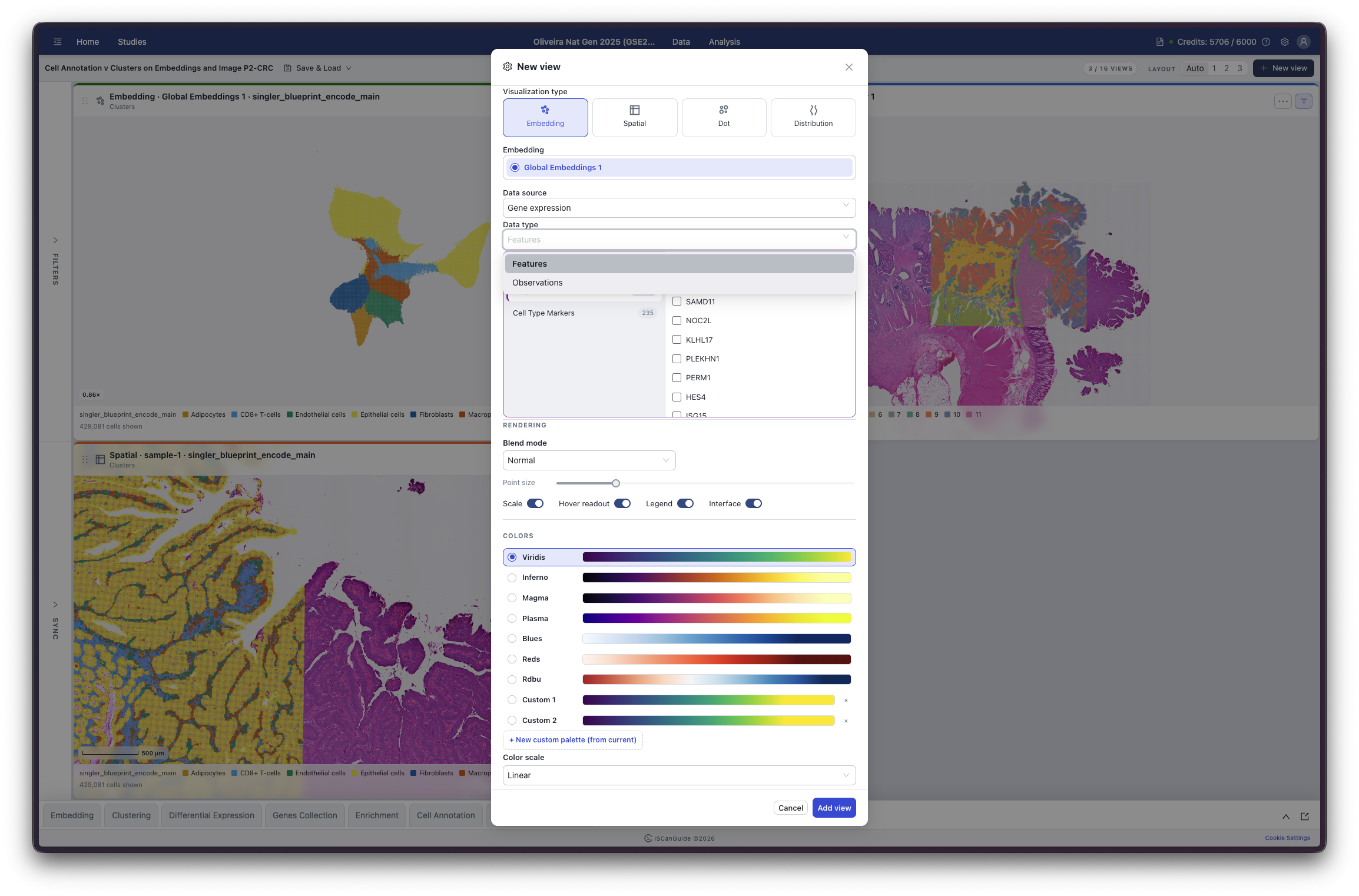This screenshot has height=896, width=1359.
Task: Expand the SYNC side panel chevron
Action: point(55,605)
